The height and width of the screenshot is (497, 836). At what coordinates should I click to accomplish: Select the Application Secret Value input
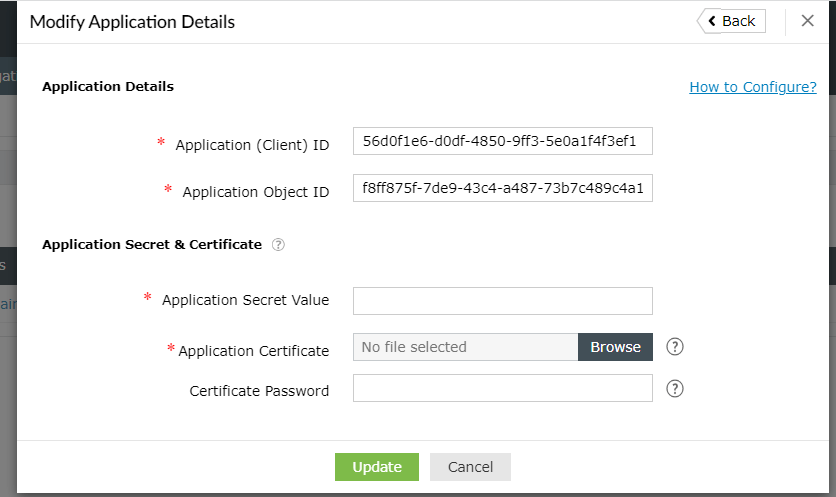[502, 300]
